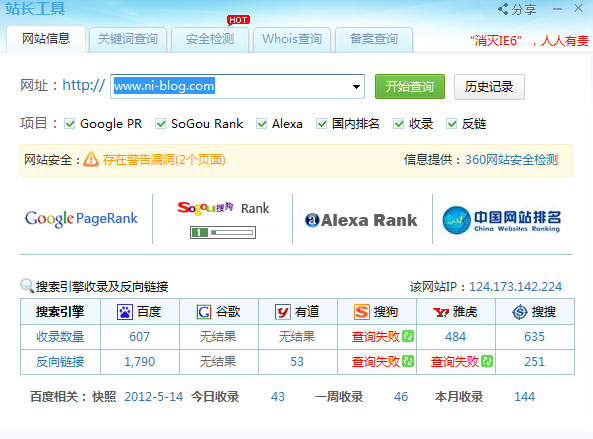593x439 pixels.
Task: Click the 收录数量 row label
Action: click(x=60, y=337)
